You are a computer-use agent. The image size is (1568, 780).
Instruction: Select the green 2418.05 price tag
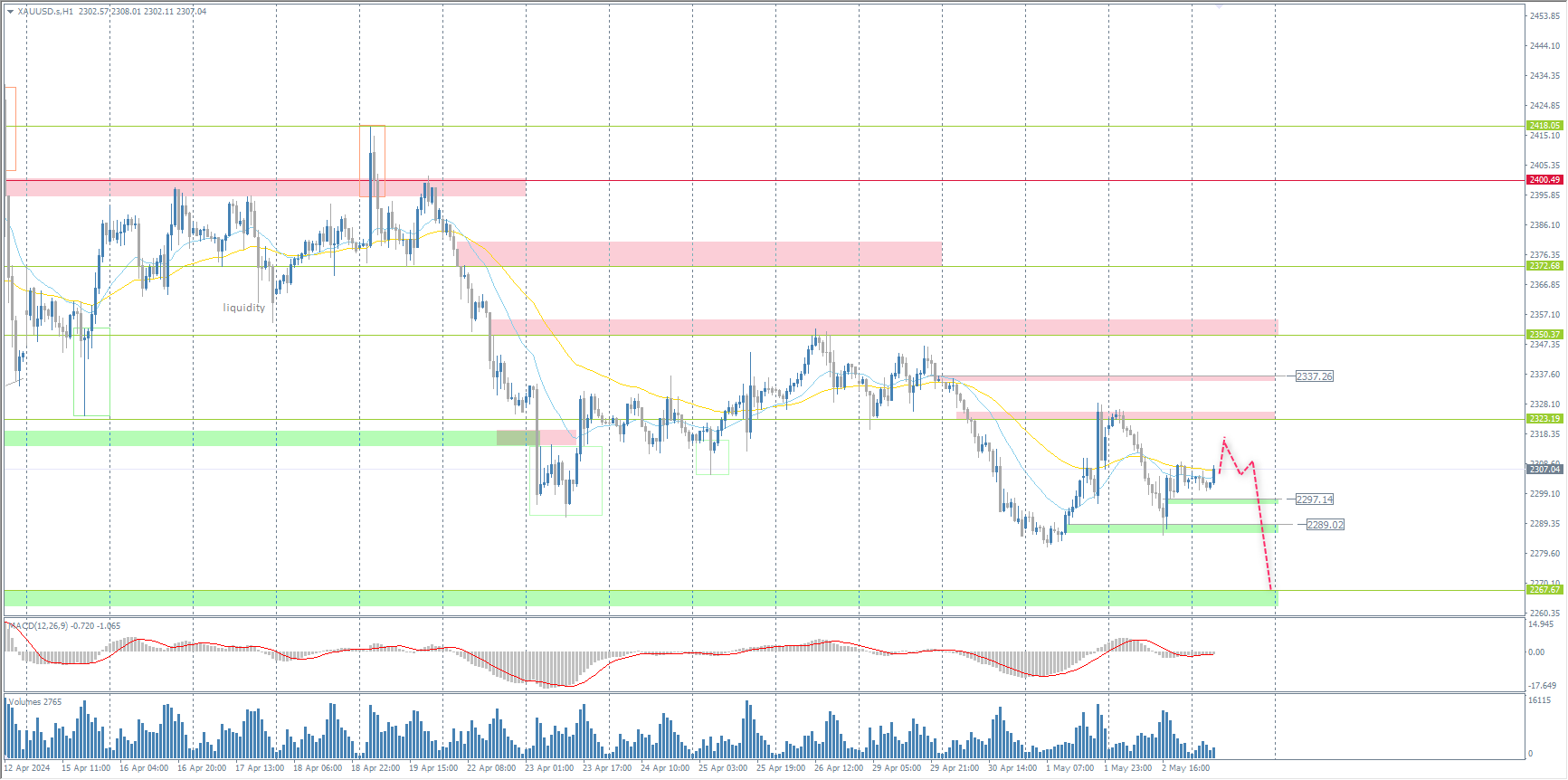click(x=1544, y=126)
